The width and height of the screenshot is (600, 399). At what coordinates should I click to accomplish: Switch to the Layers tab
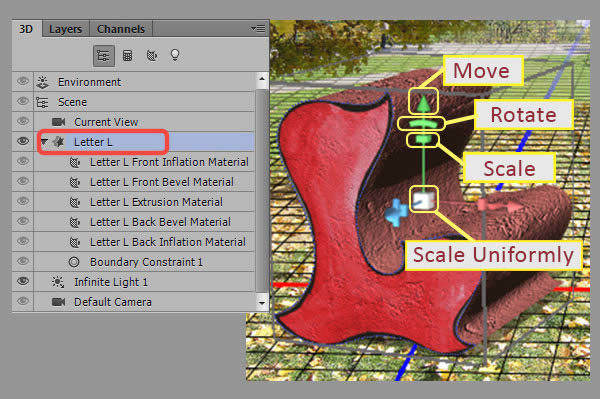point(65,29)
